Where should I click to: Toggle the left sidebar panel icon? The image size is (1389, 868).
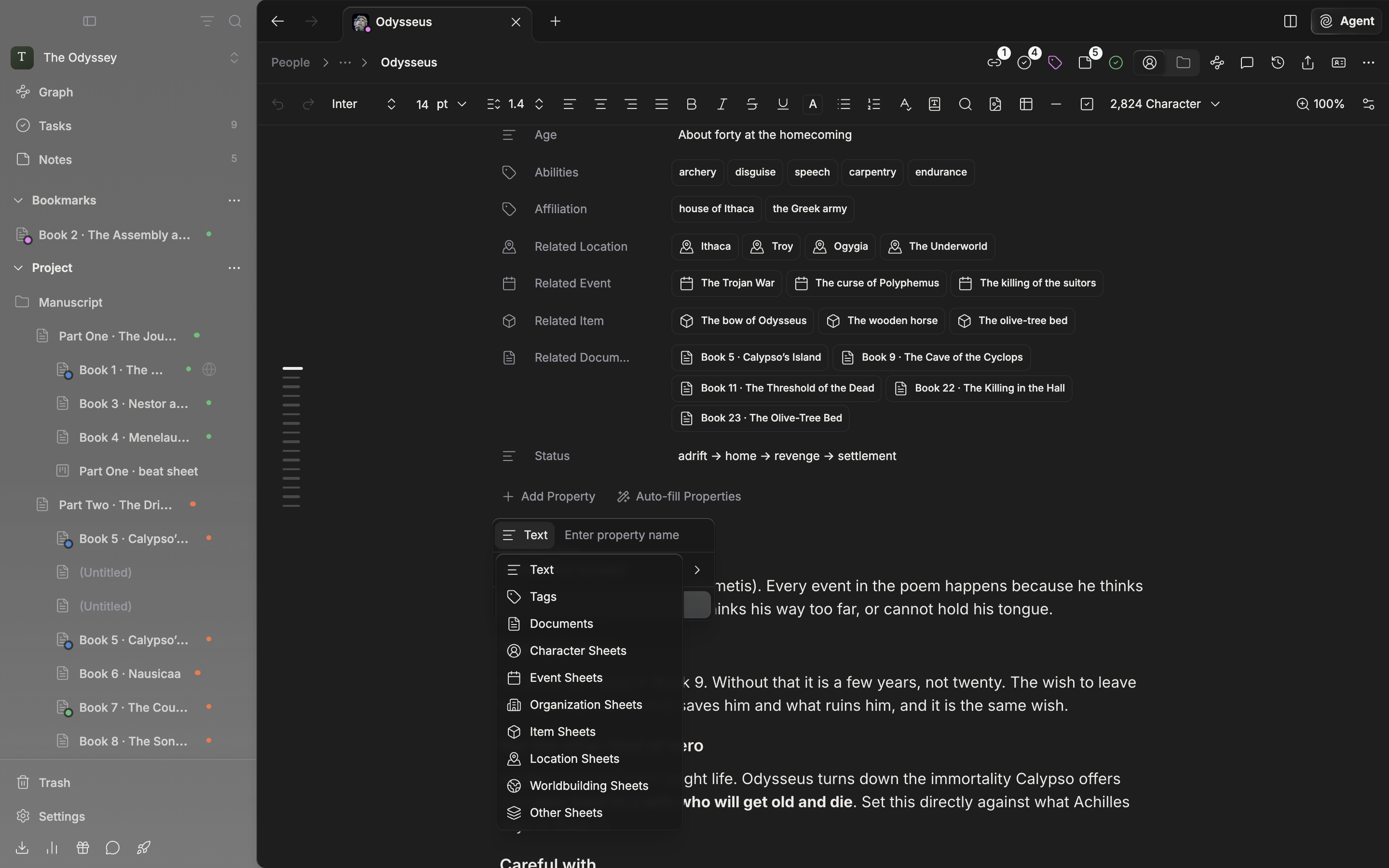click(90, 21)
